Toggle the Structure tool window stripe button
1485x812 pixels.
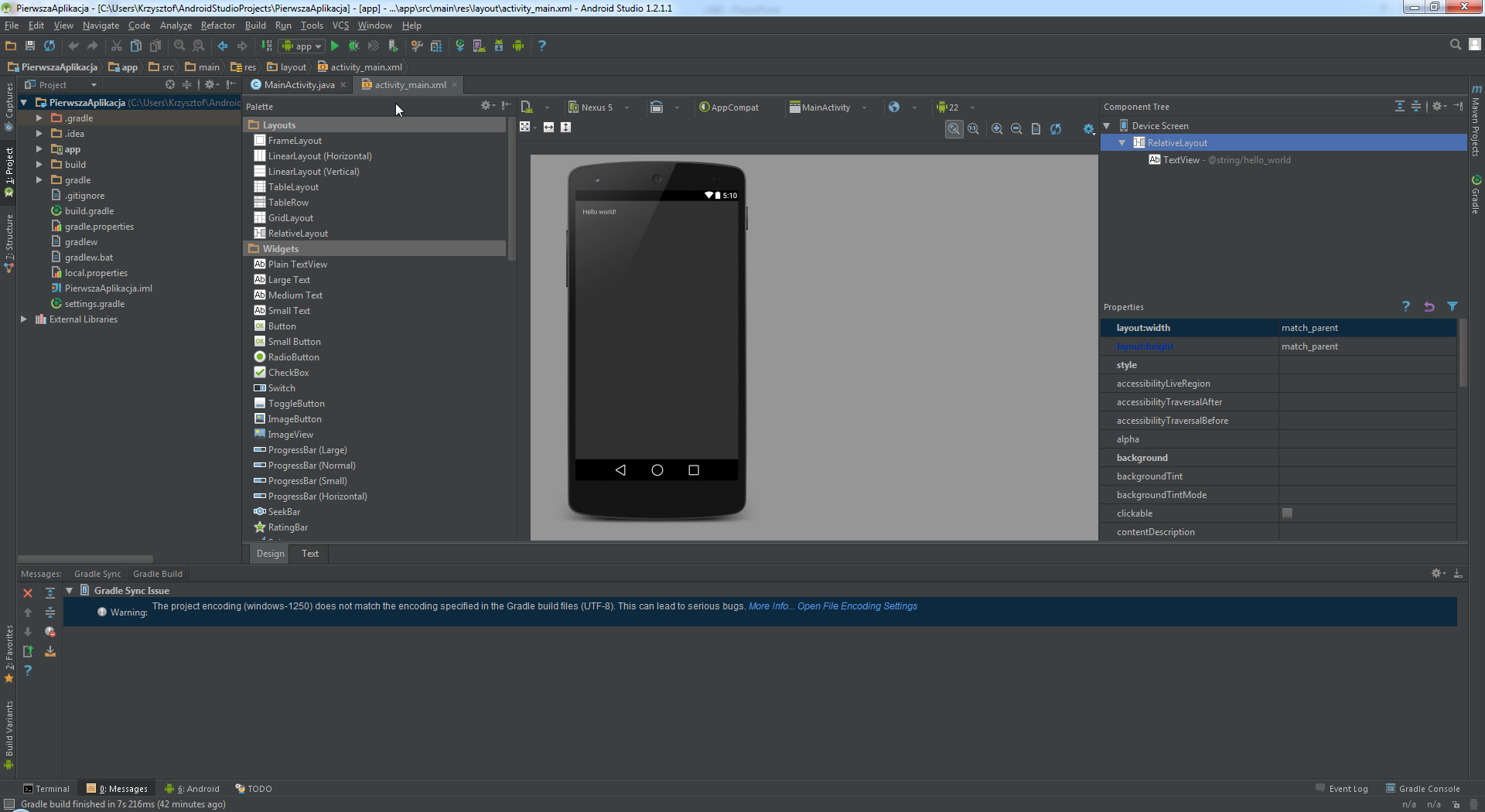(9, 243)
